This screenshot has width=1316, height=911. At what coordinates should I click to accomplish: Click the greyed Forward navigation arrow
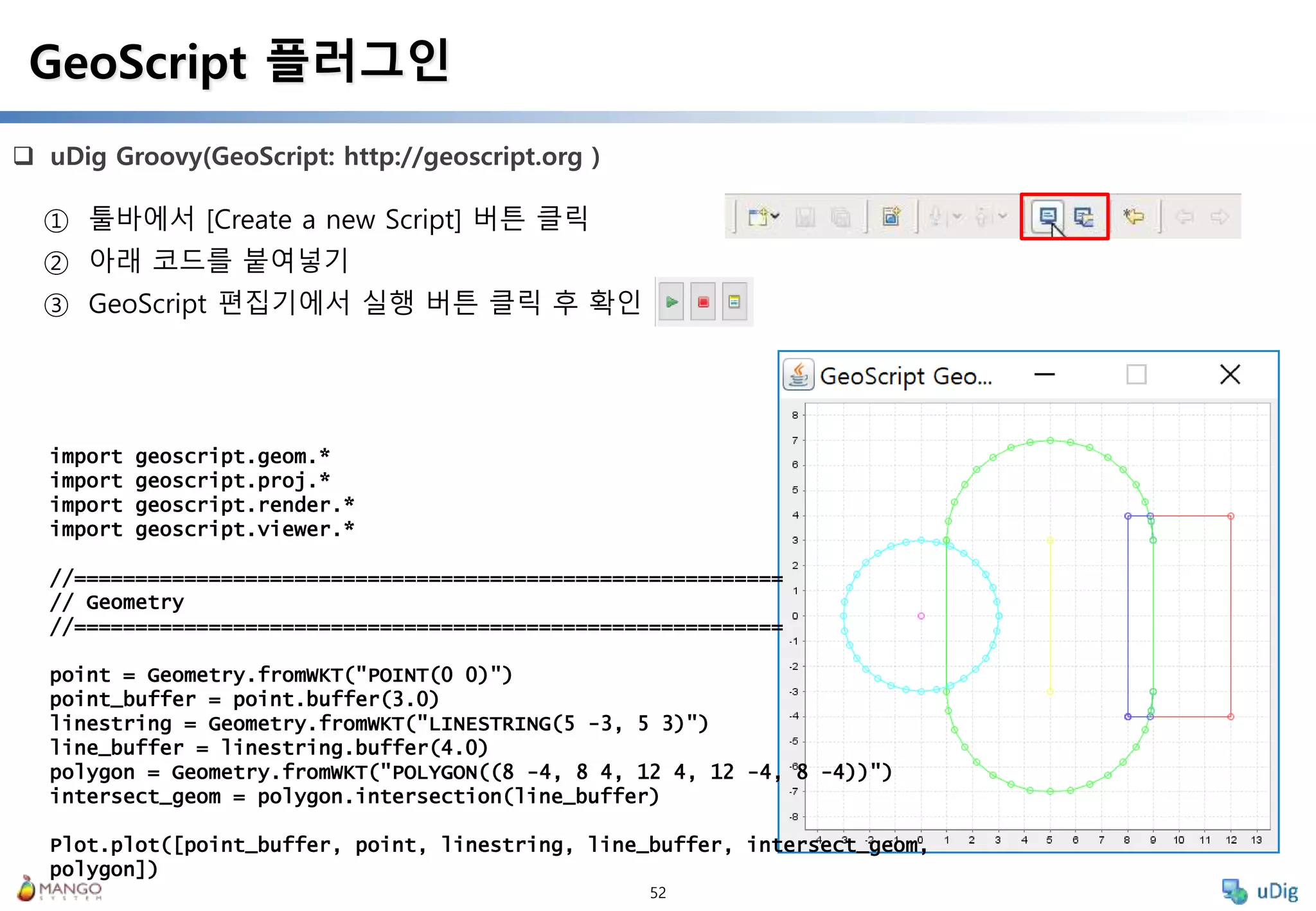click(x=1220, y=217)
